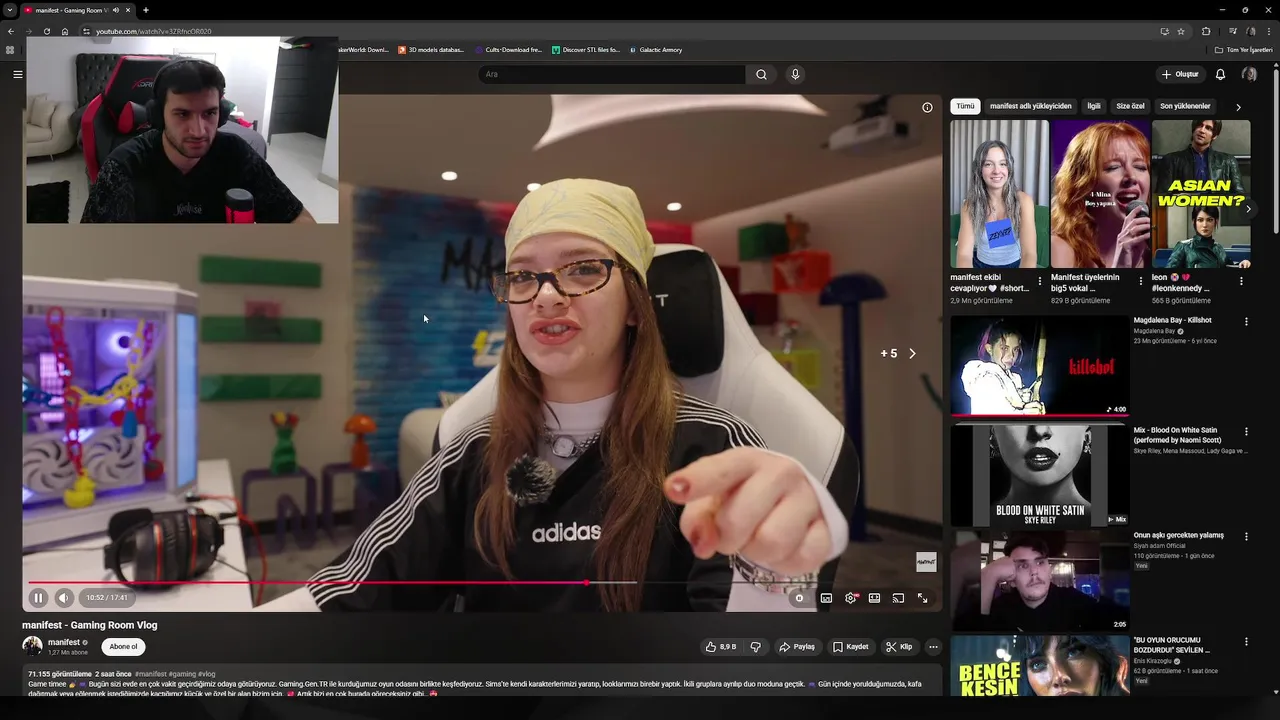The image size is (1280, 720).
Task: Open the 'Magdalena Bay - Killshot' video title
Action: point(1172,320)
